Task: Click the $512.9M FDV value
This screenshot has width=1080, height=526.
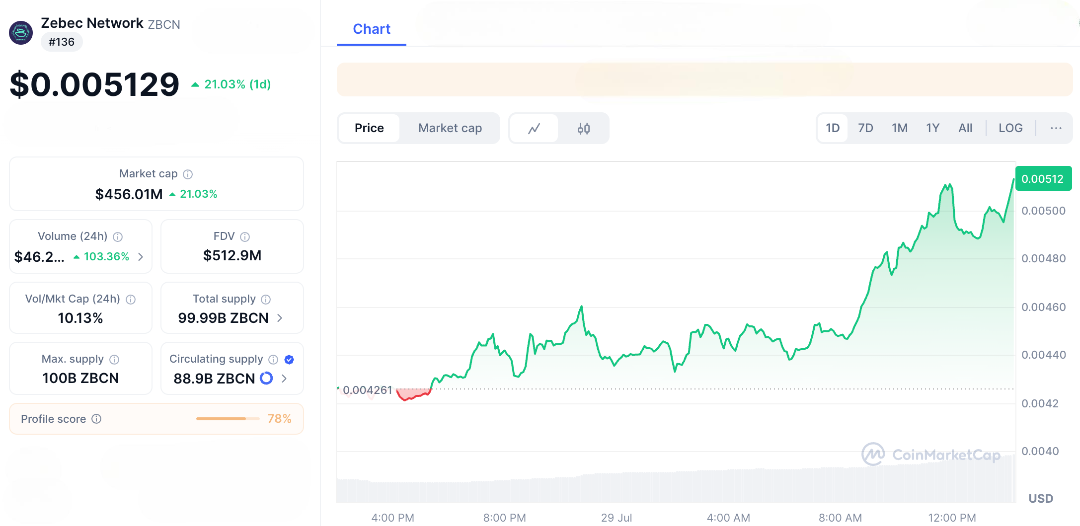Action: (232, 256)
